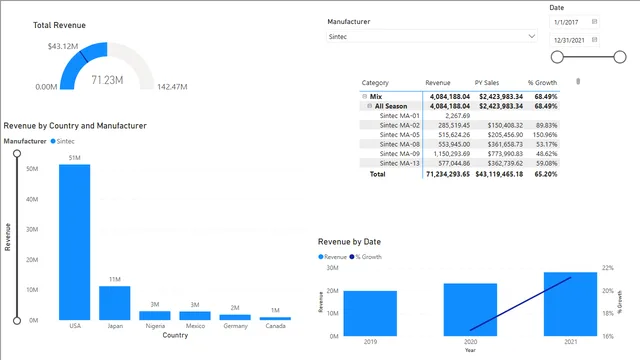Select the 2020 revenue column
This screenshot has width=640, height=360.
coord(470,310)
